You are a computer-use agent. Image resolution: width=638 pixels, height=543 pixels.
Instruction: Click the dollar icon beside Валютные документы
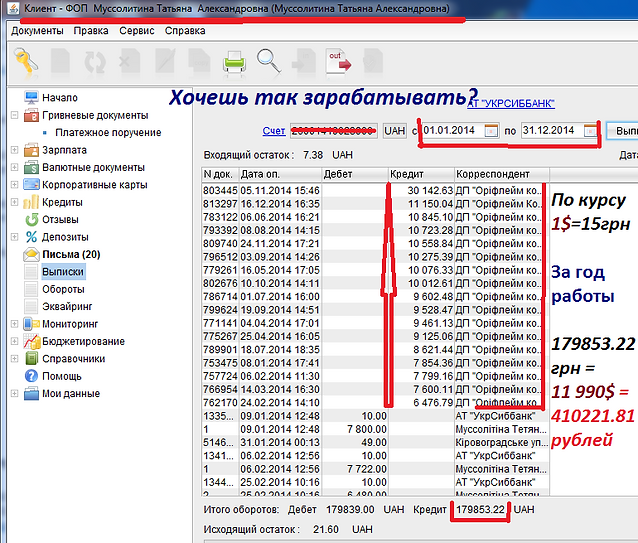tap(31, 167)
